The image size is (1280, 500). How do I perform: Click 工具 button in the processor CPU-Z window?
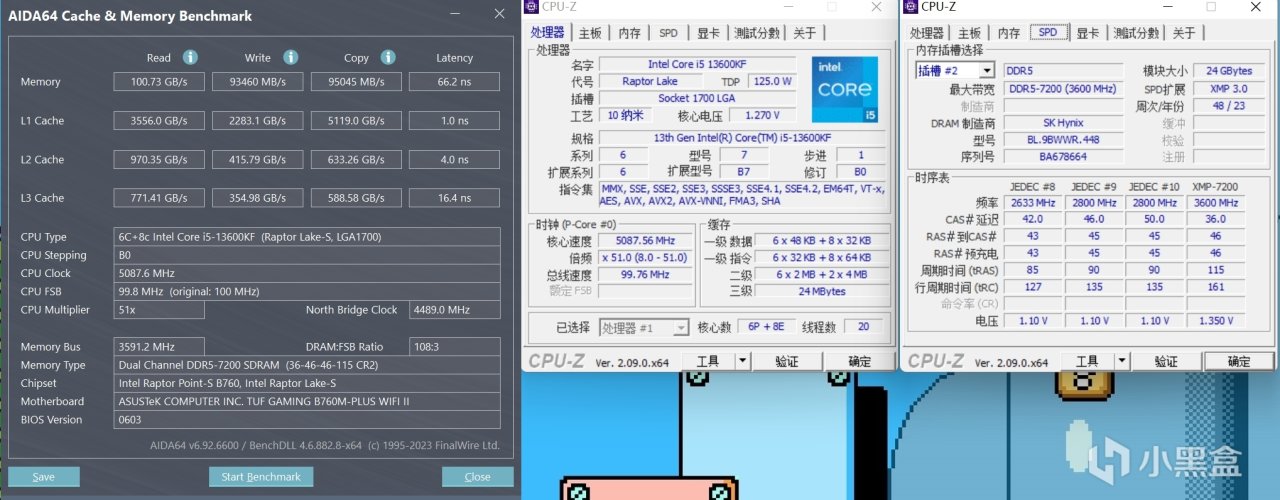tap(708, 361)
